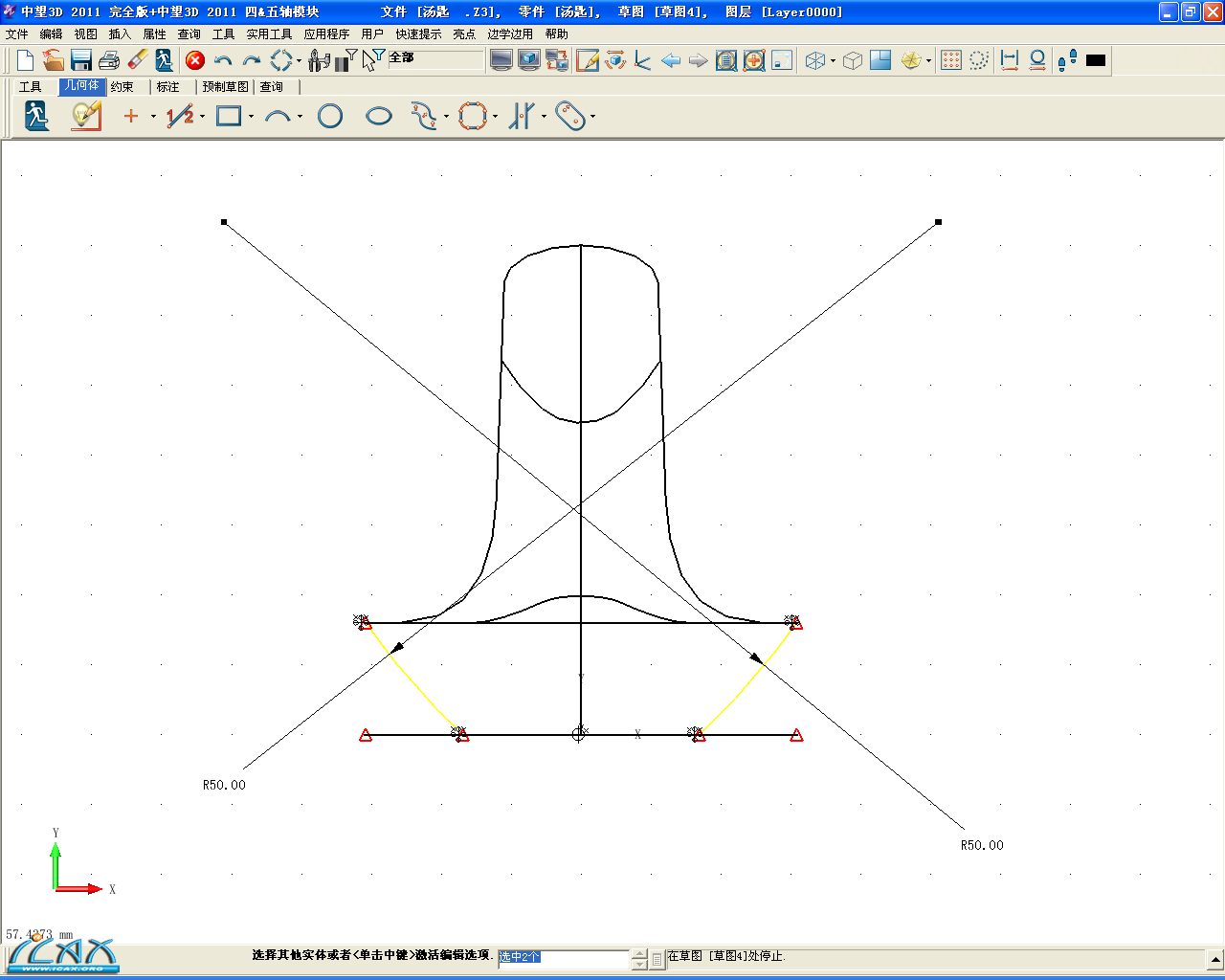Open the point tool dropdown arrow

(153, 118)
